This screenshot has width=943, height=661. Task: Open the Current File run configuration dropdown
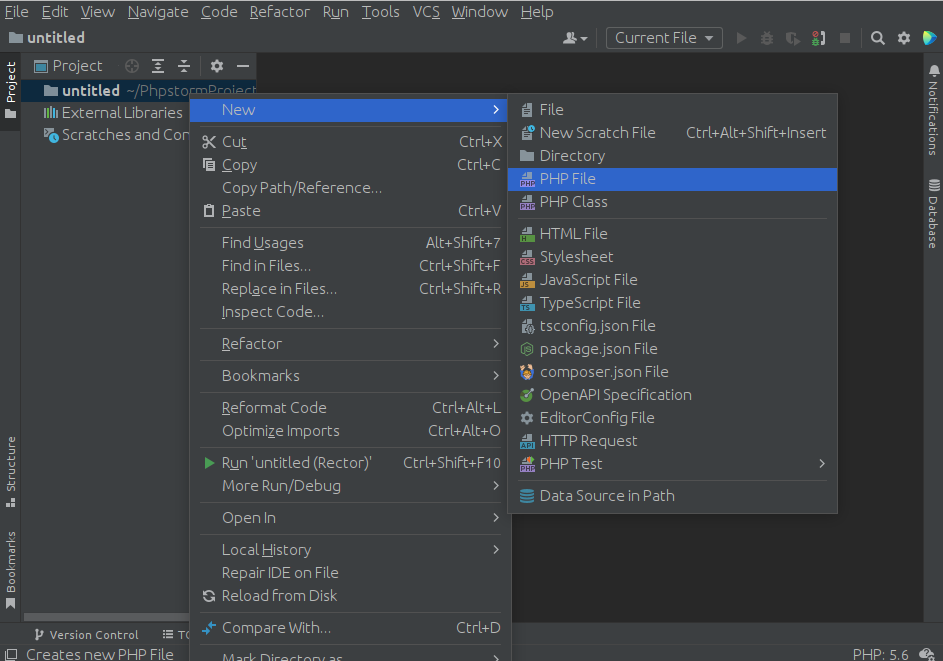(x=664, y=38)
